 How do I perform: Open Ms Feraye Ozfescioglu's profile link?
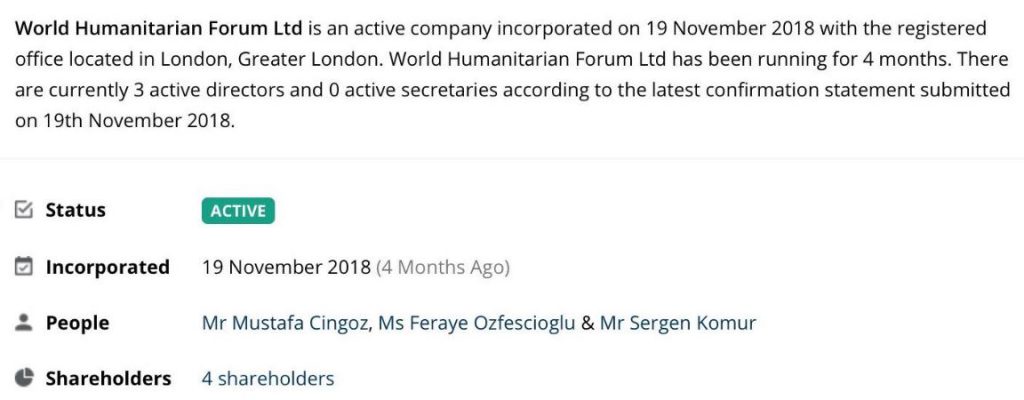click(x=477, y=323)
